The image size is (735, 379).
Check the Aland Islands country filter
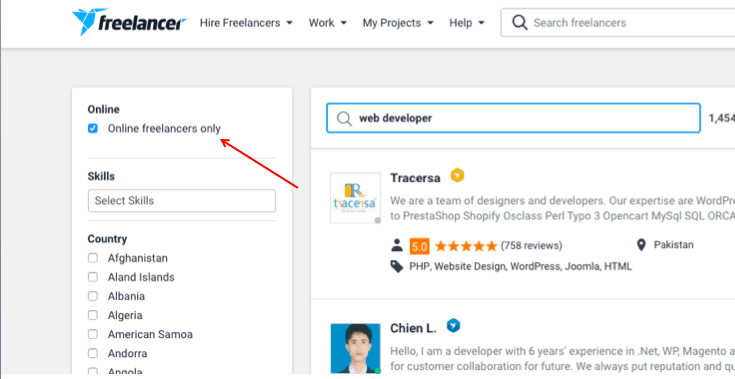click(x=93, y=277)
